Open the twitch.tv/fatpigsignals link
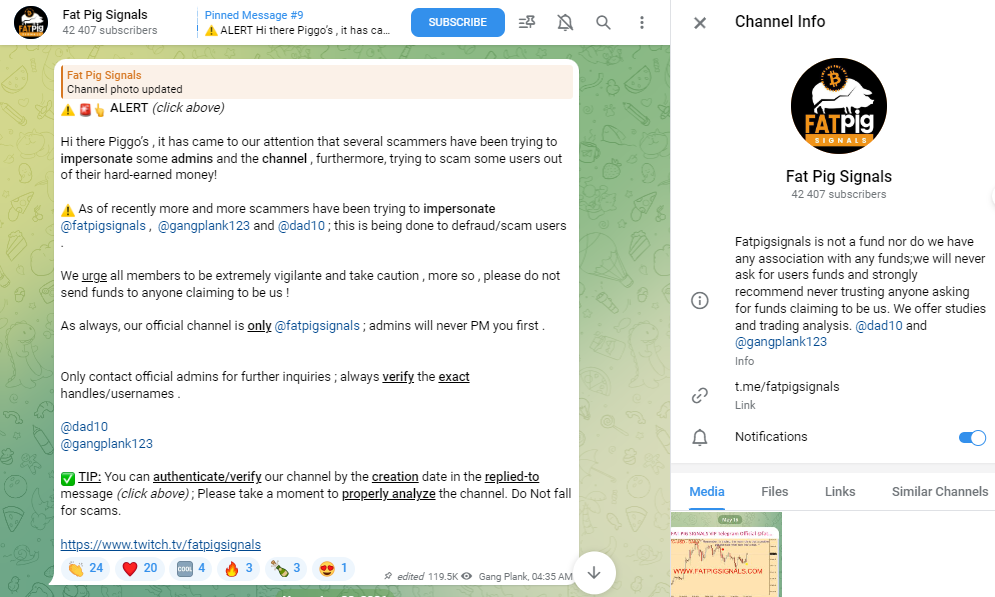The image size is (995, 597). tap(160, 544)
